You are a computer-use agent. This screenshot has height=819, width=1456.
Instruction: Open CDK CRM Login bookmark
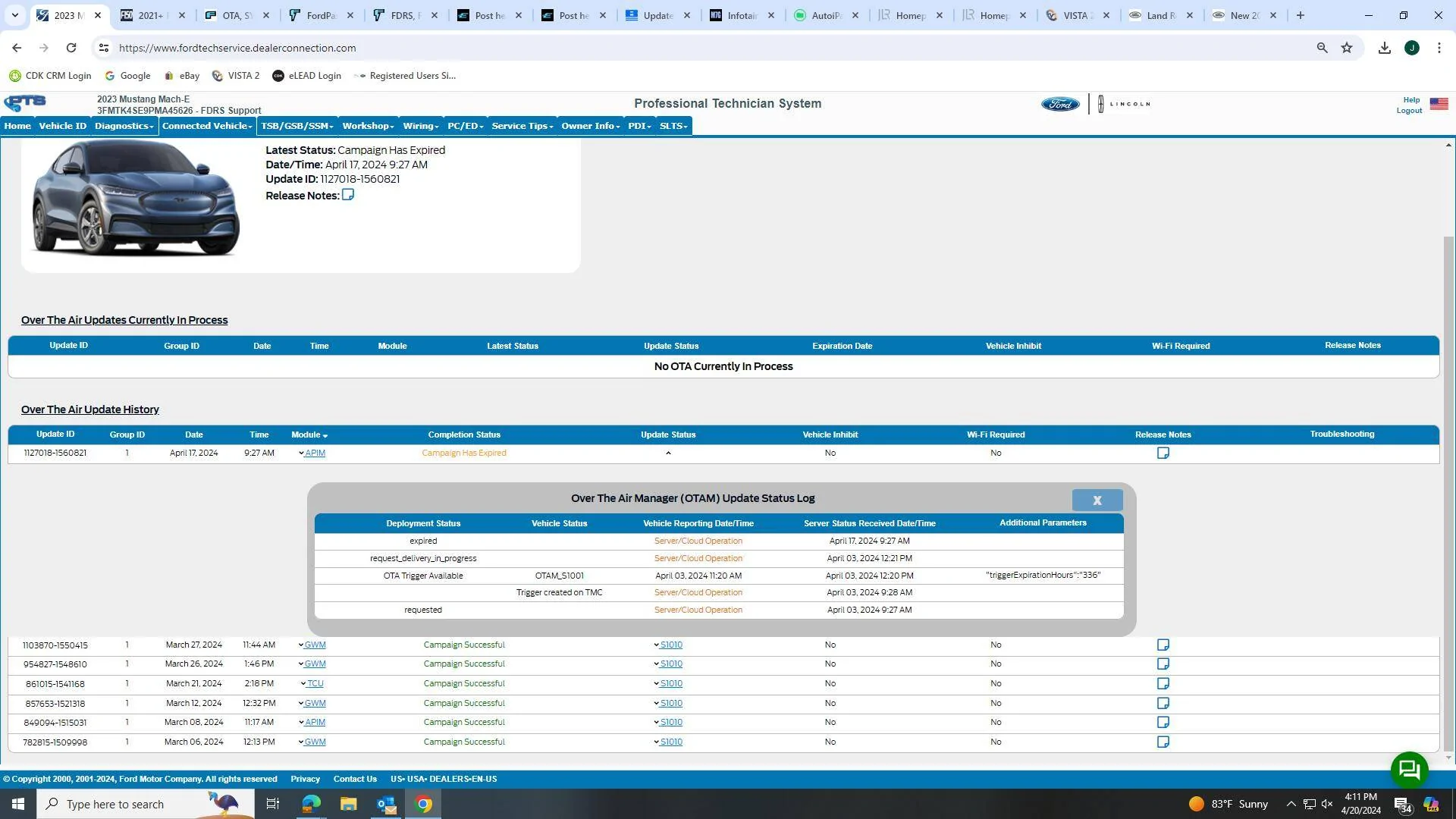click(x=50, y=76)
